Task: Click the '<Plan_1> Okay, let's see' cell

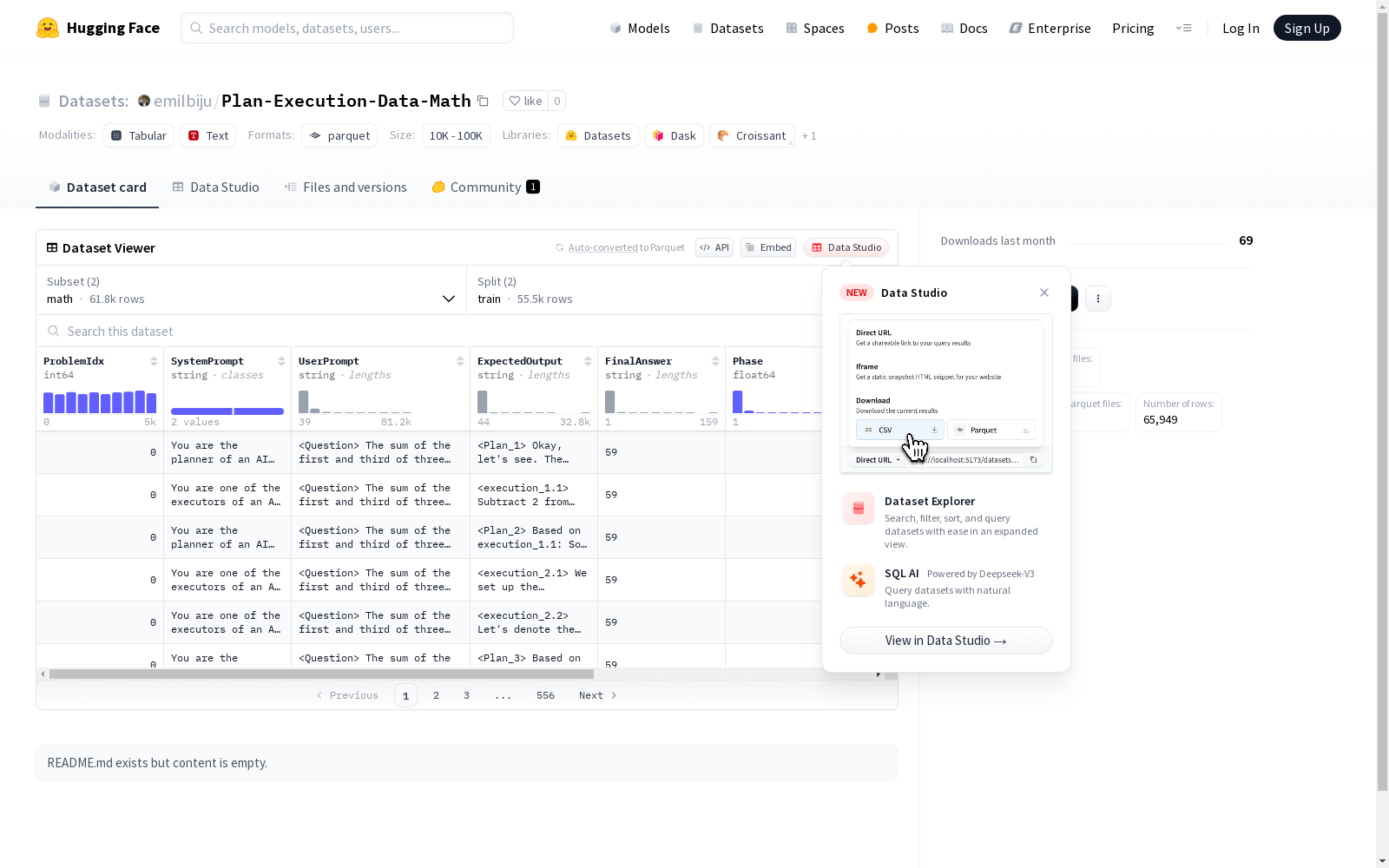Action: click(534, 452)
